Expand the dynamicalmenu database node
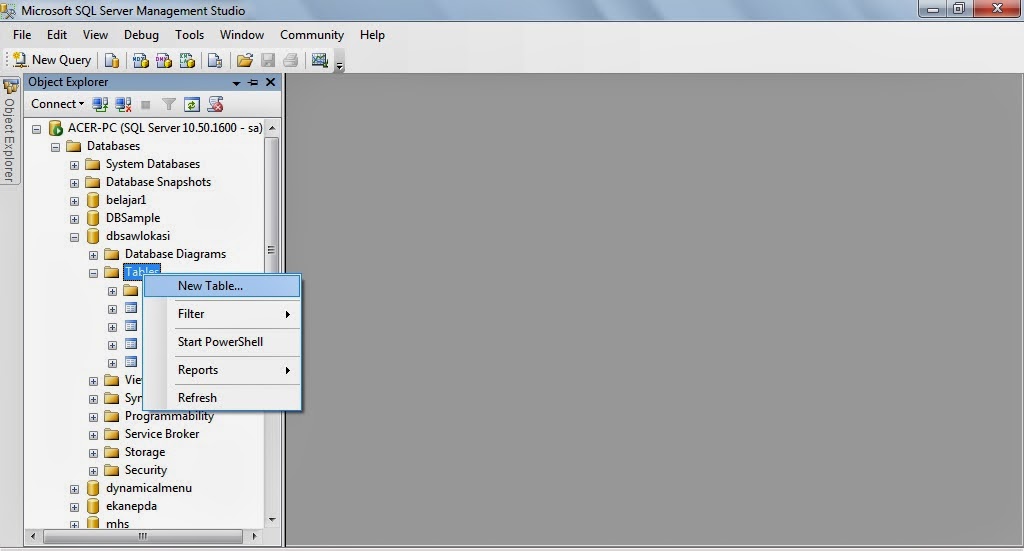The image size is (1024, 551). (74, 489)
